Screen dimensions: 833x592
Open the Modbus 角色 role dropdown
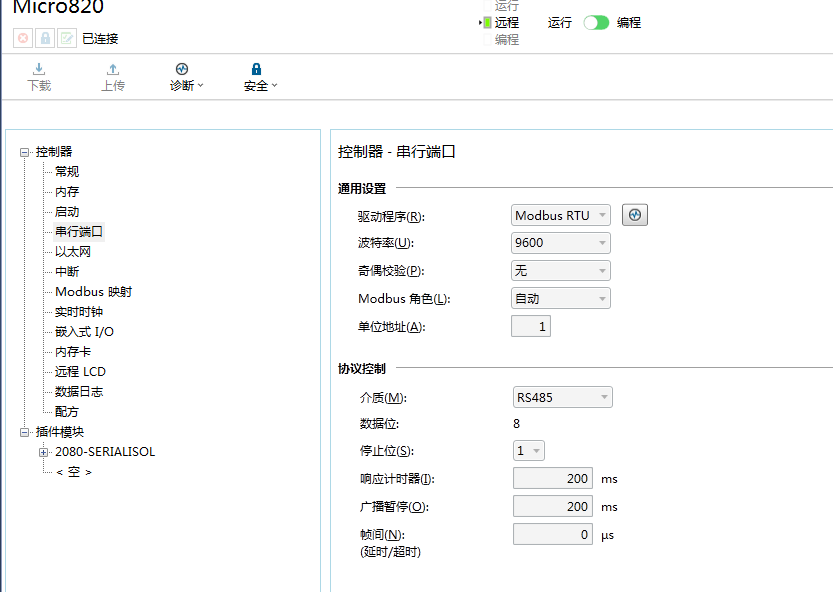tap(560, 298)
